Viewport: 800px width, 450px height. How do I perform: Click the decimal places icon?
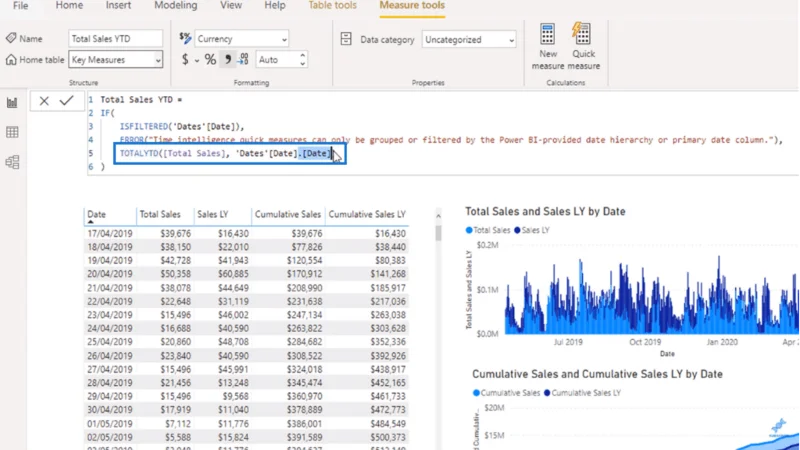[x=244, y=60]
